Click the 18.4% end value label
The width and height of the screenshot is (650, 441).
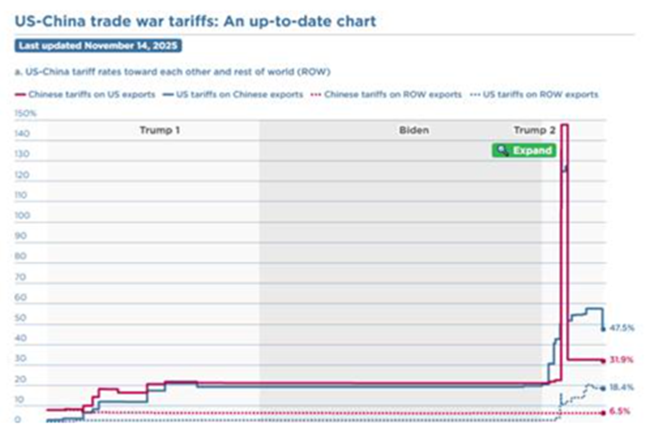tap(622, 388)
